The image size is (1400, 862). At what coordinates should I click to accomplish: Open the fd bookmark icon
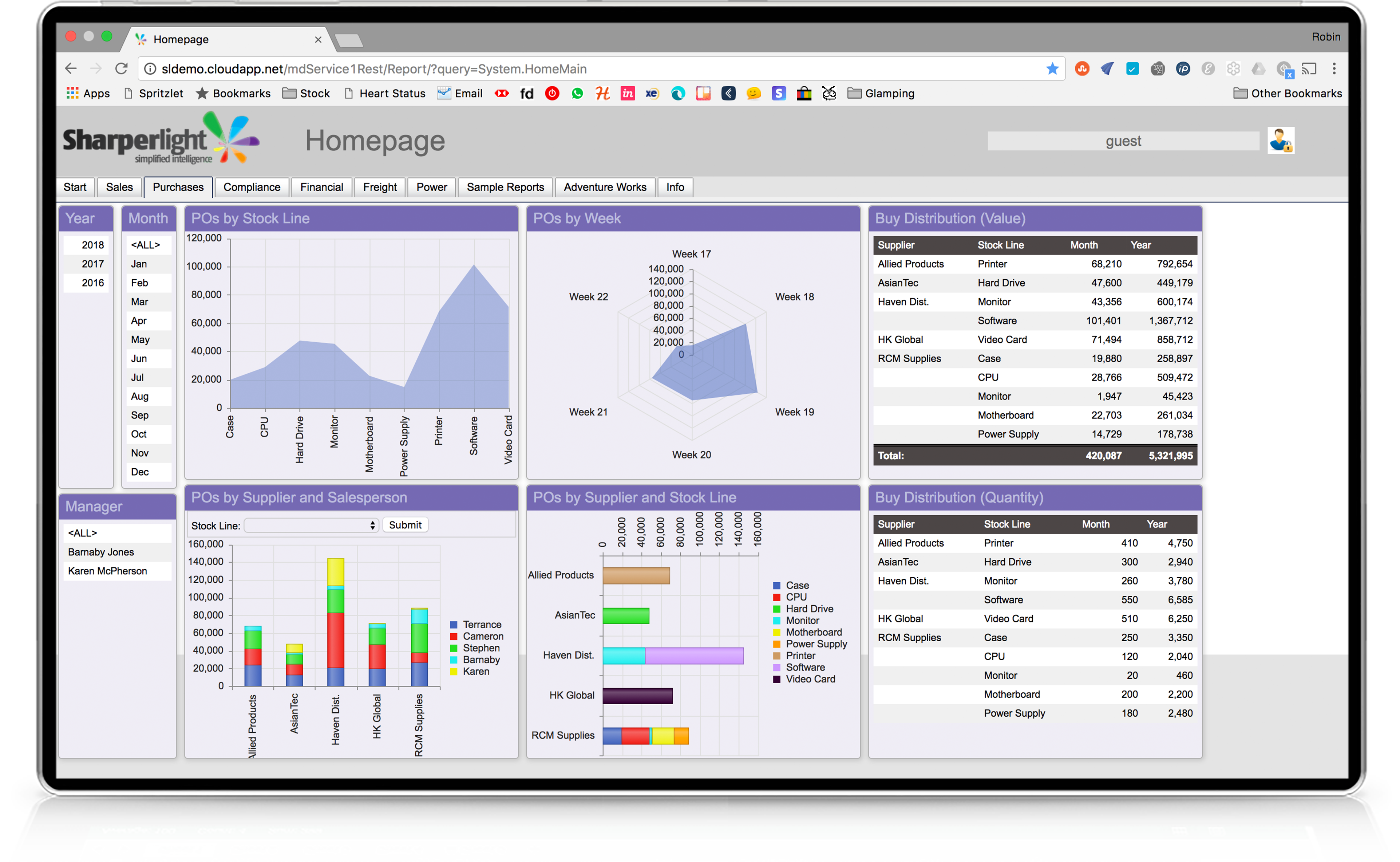[526, 94]
